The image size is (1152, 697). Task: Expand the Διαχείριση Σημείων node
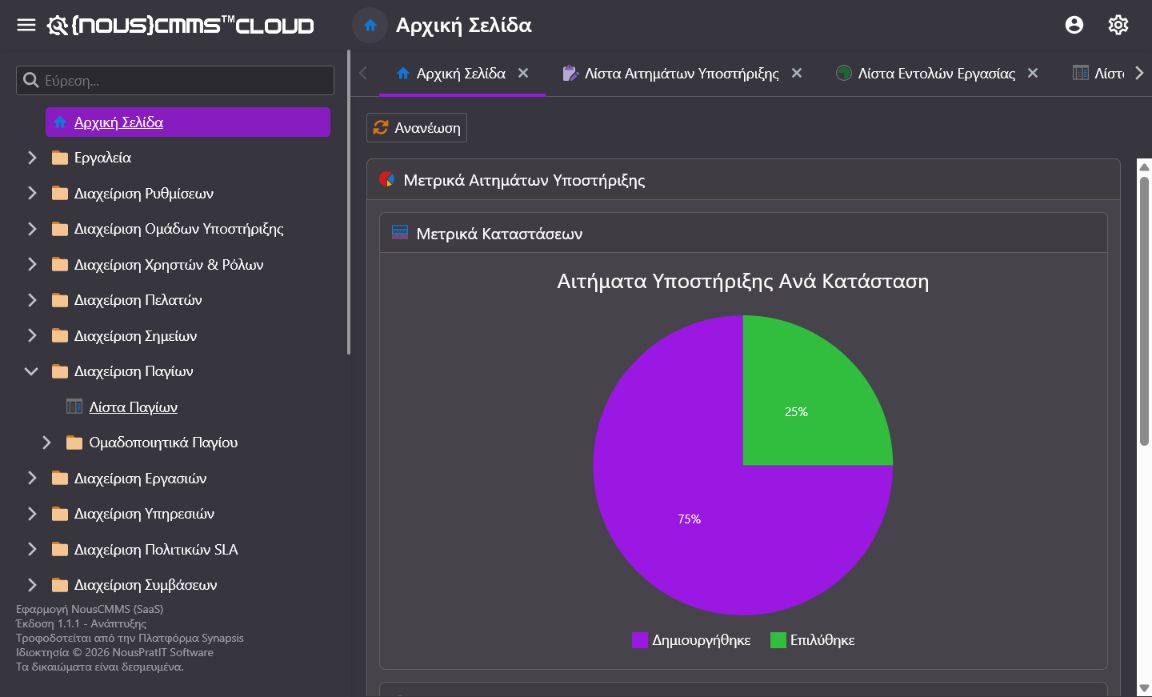(32, 336)
